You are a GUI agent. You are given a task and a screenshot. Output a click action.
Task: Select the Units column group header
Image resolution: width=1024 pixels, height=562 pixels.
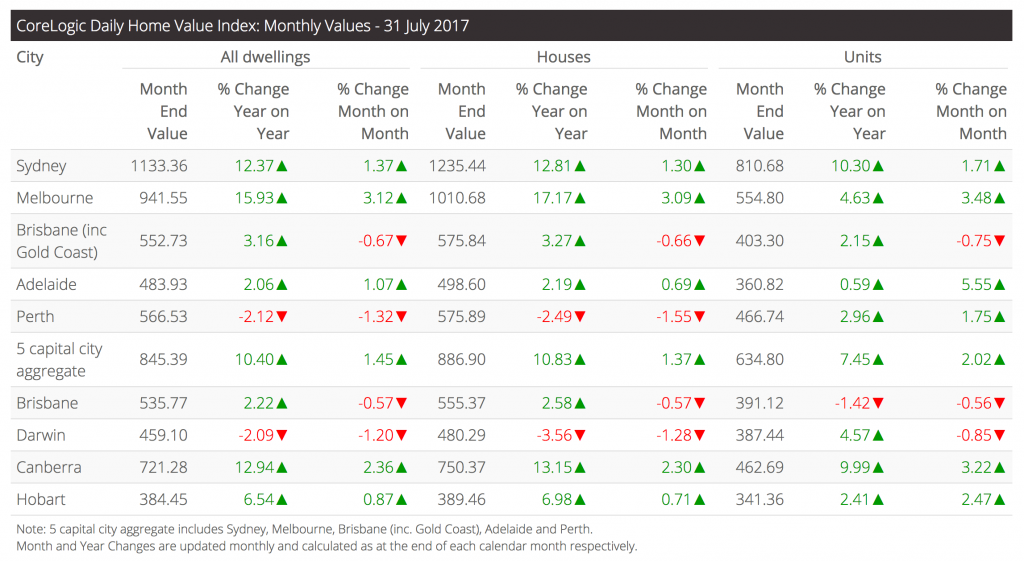click(x=861, y=57)
